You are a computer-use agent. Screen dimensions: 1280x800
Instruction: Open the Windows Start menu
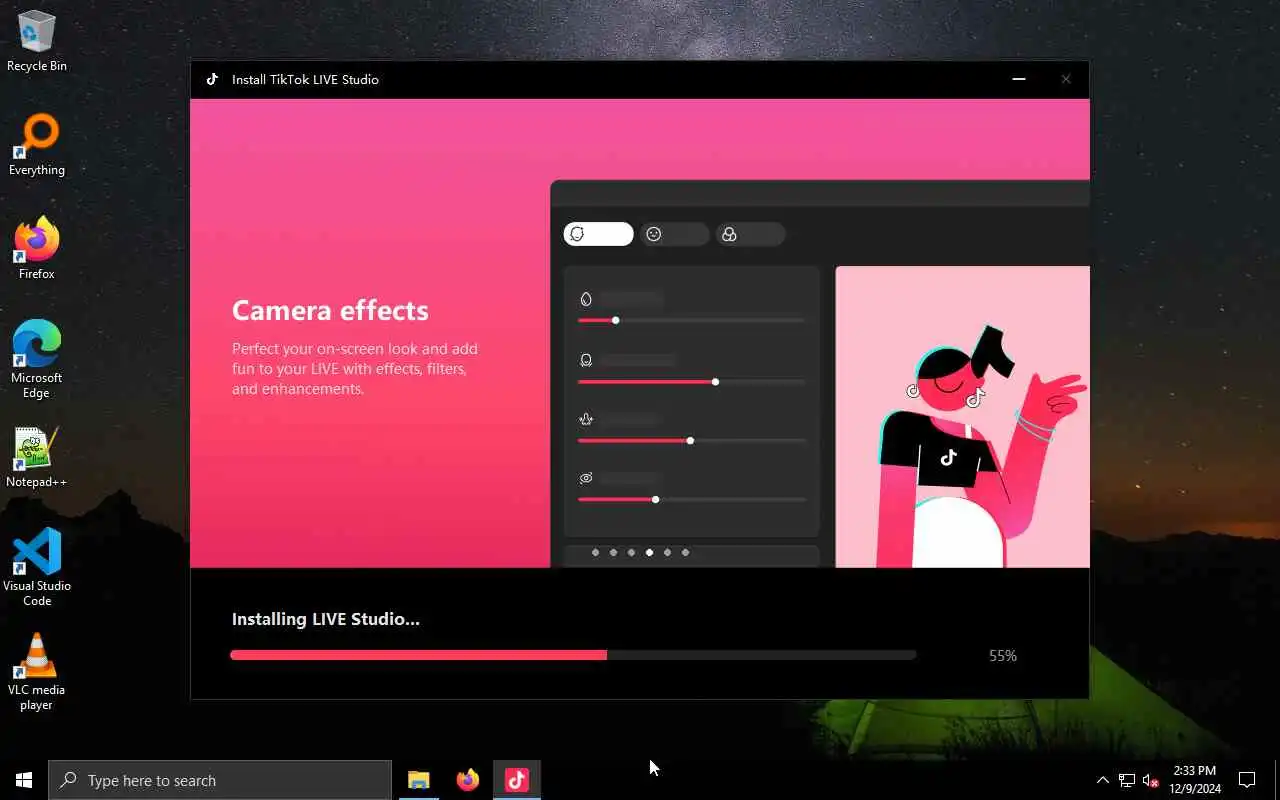[24, 780]
